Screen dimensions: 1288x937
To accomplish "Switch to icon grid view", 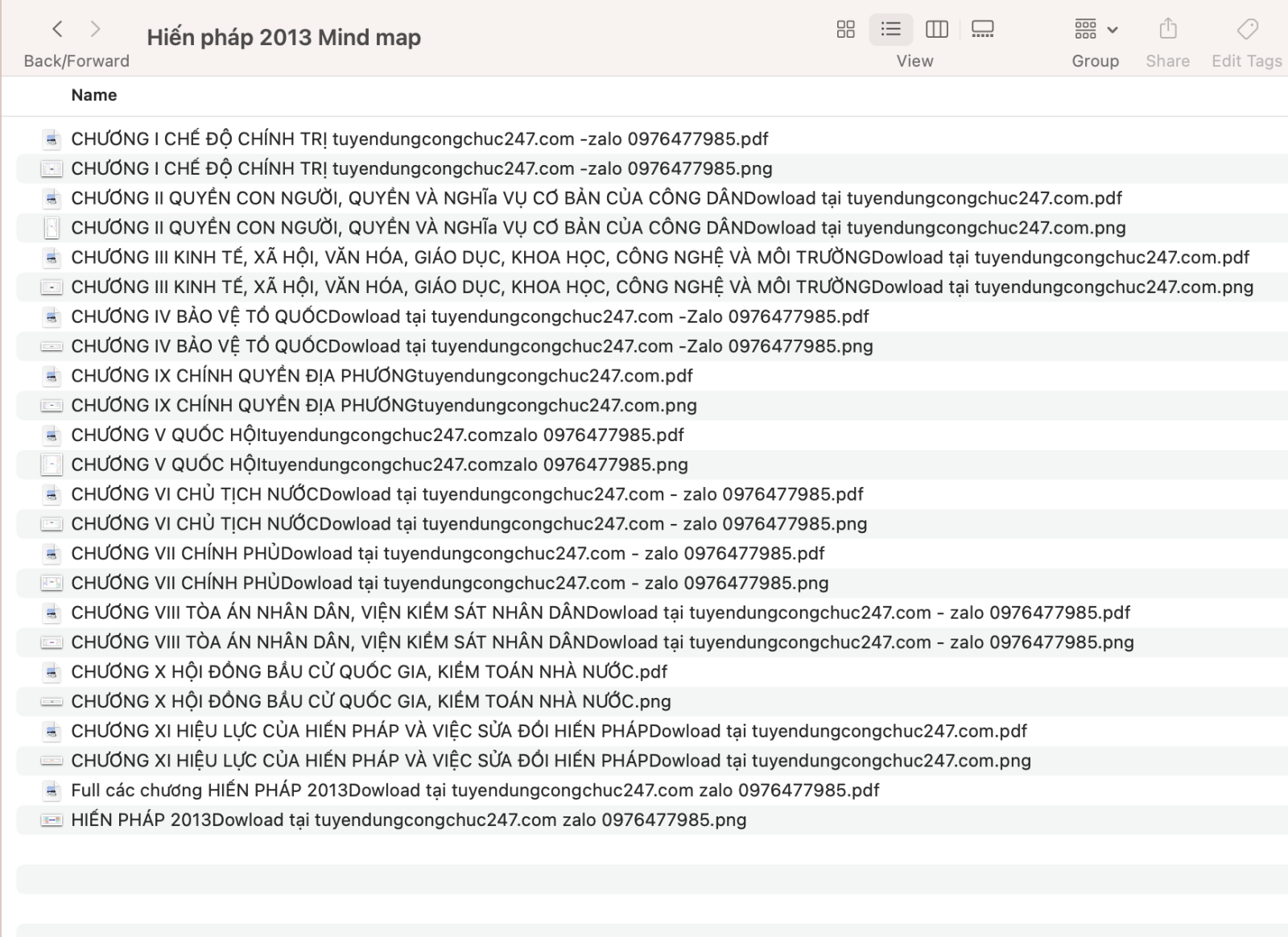I will 845,30.
